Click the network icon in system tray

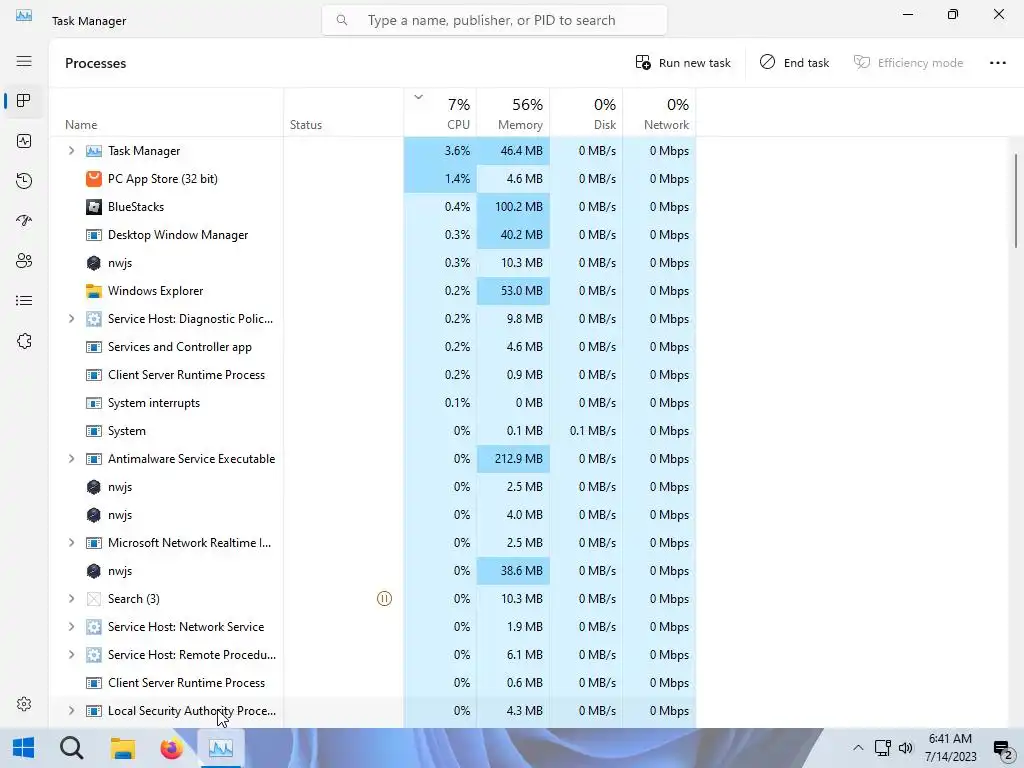click(883, 748)
